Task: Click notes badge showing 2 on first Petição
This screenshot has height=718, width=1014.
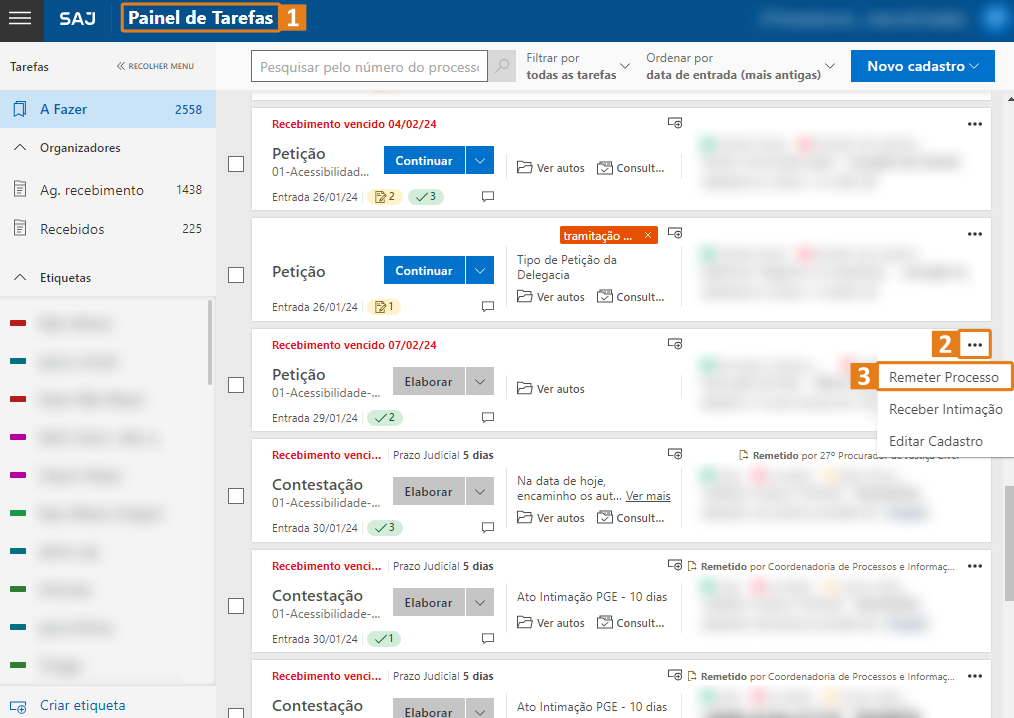Action: [x=385, y=197]
